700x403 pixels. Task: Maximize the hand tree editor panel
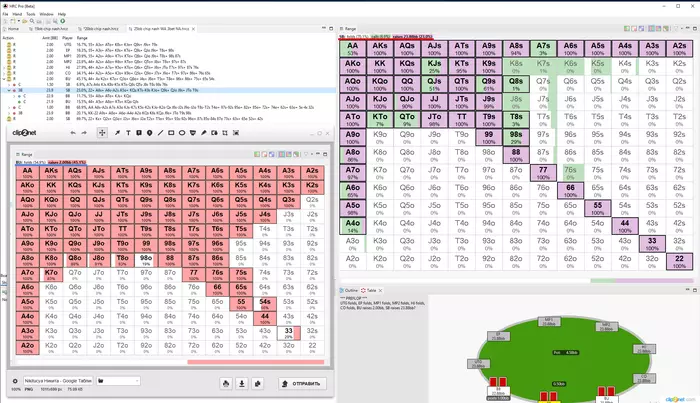point(331,29)
